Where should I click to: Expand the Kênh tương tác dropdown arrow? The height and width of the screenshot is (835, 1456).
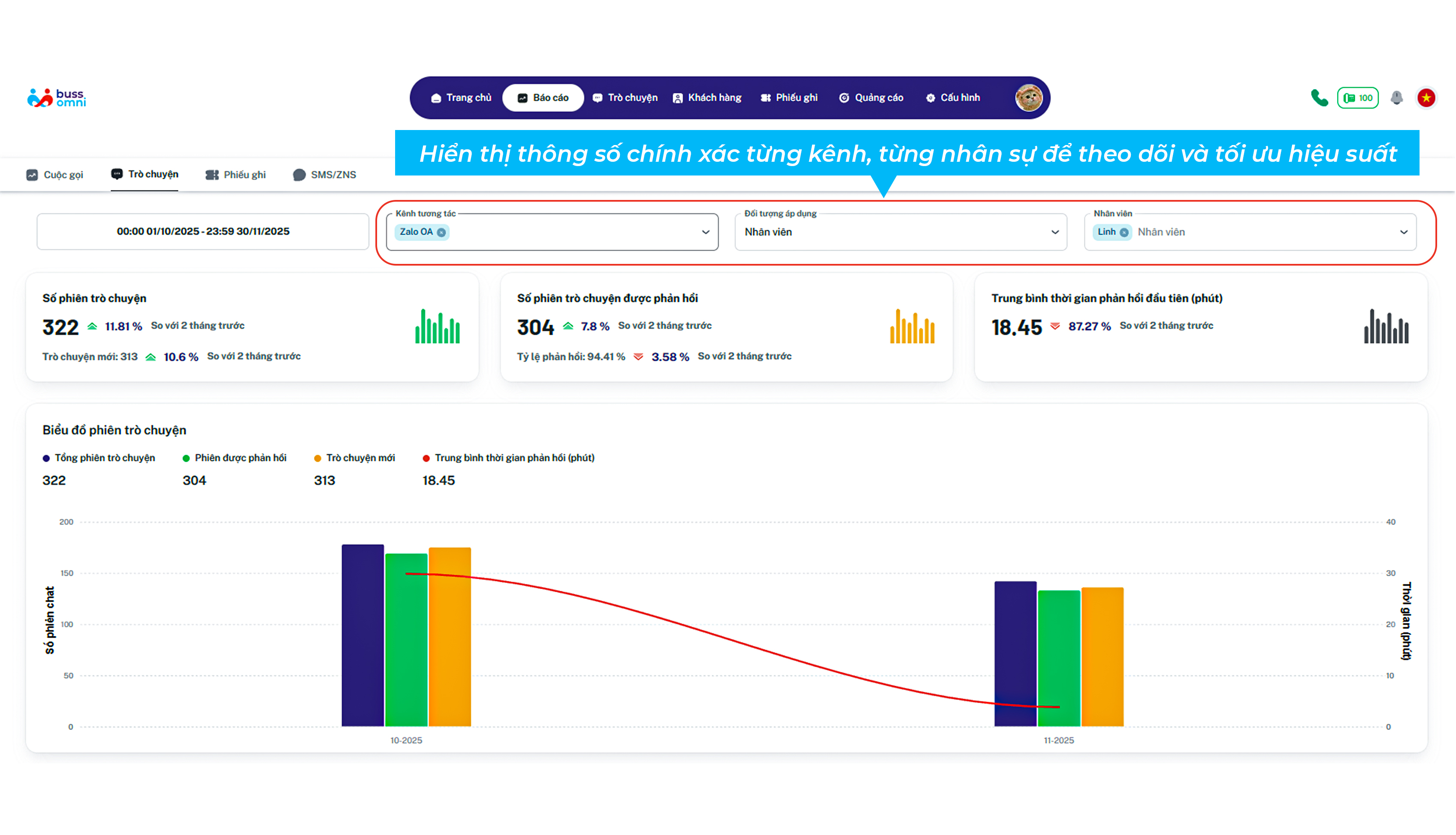pos(706,232)
